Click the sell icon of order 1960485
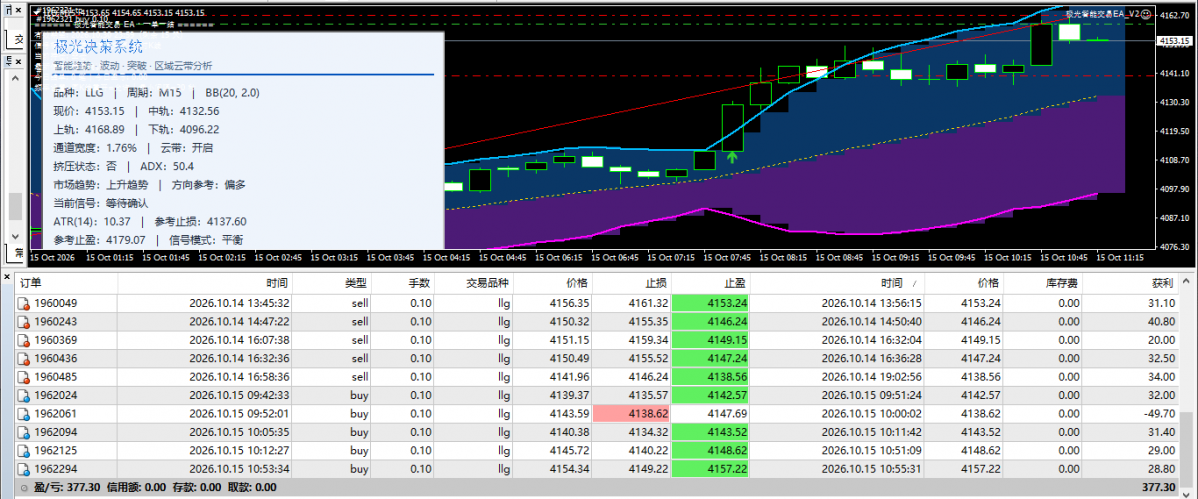This screenshot has width=1198, height=499. pyautogui.click(x=25, y=377)
